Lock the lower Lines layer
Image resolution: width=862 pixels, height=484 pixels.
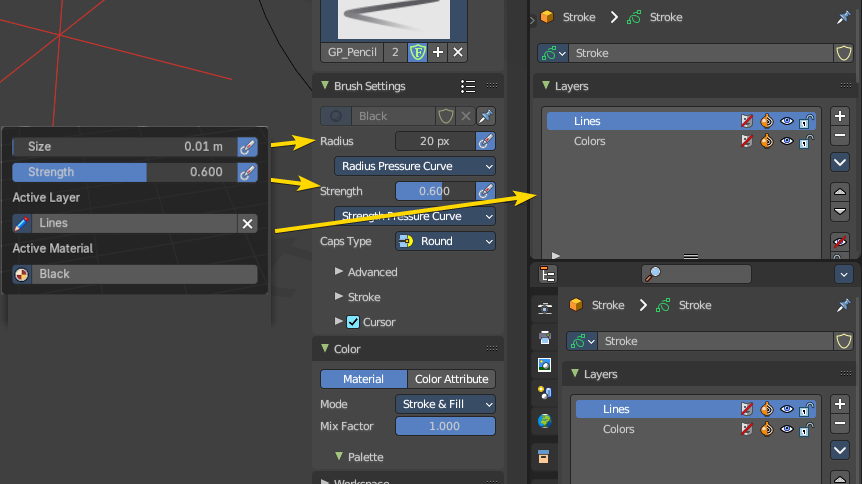pyautogui.click(x=806, y=409)
